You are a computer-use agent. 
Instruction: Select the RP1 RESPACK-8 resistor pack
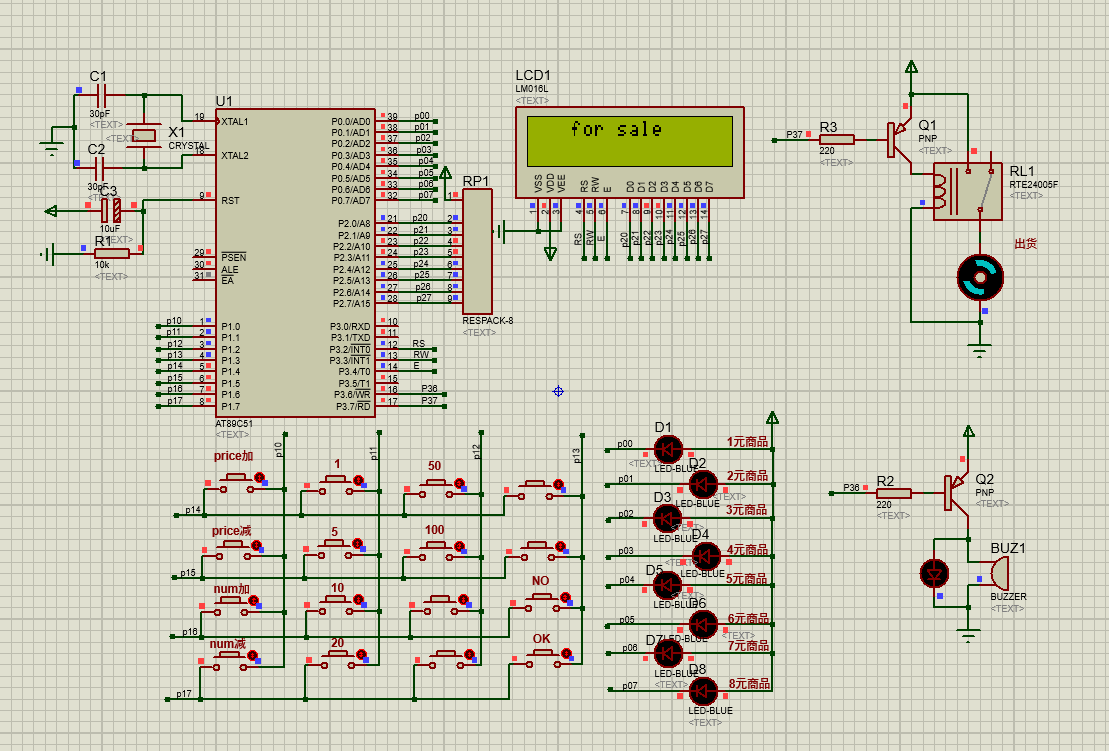pyautogui.click(x=477, y=252)
